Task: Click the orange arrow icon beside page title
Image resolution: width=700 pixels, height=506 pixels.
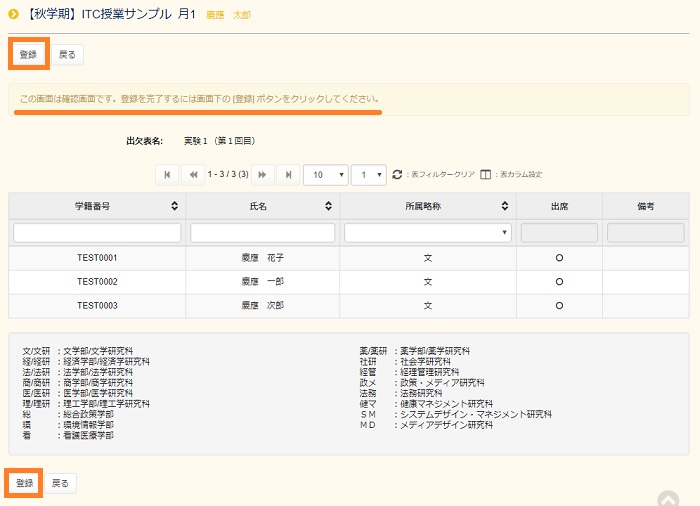Action: tap(14, 15)
